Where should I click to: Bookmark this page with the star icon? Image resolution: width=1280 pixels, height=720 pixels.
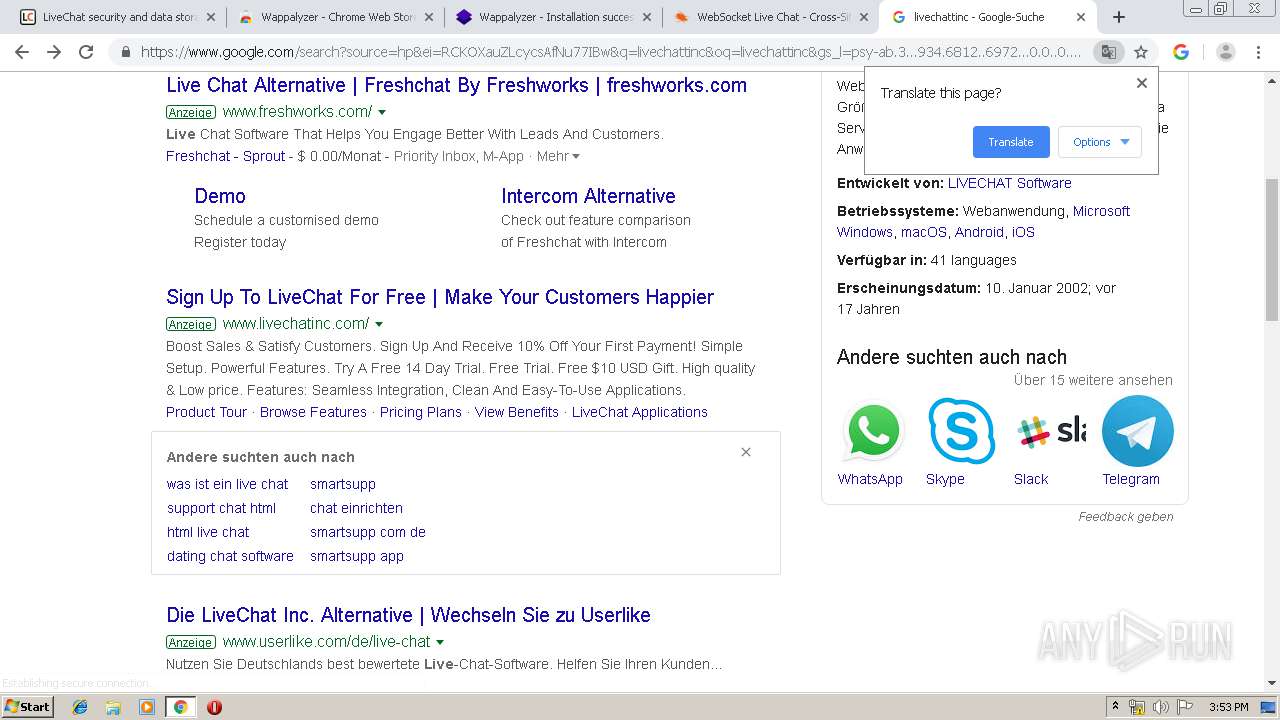pos(1141,52)
